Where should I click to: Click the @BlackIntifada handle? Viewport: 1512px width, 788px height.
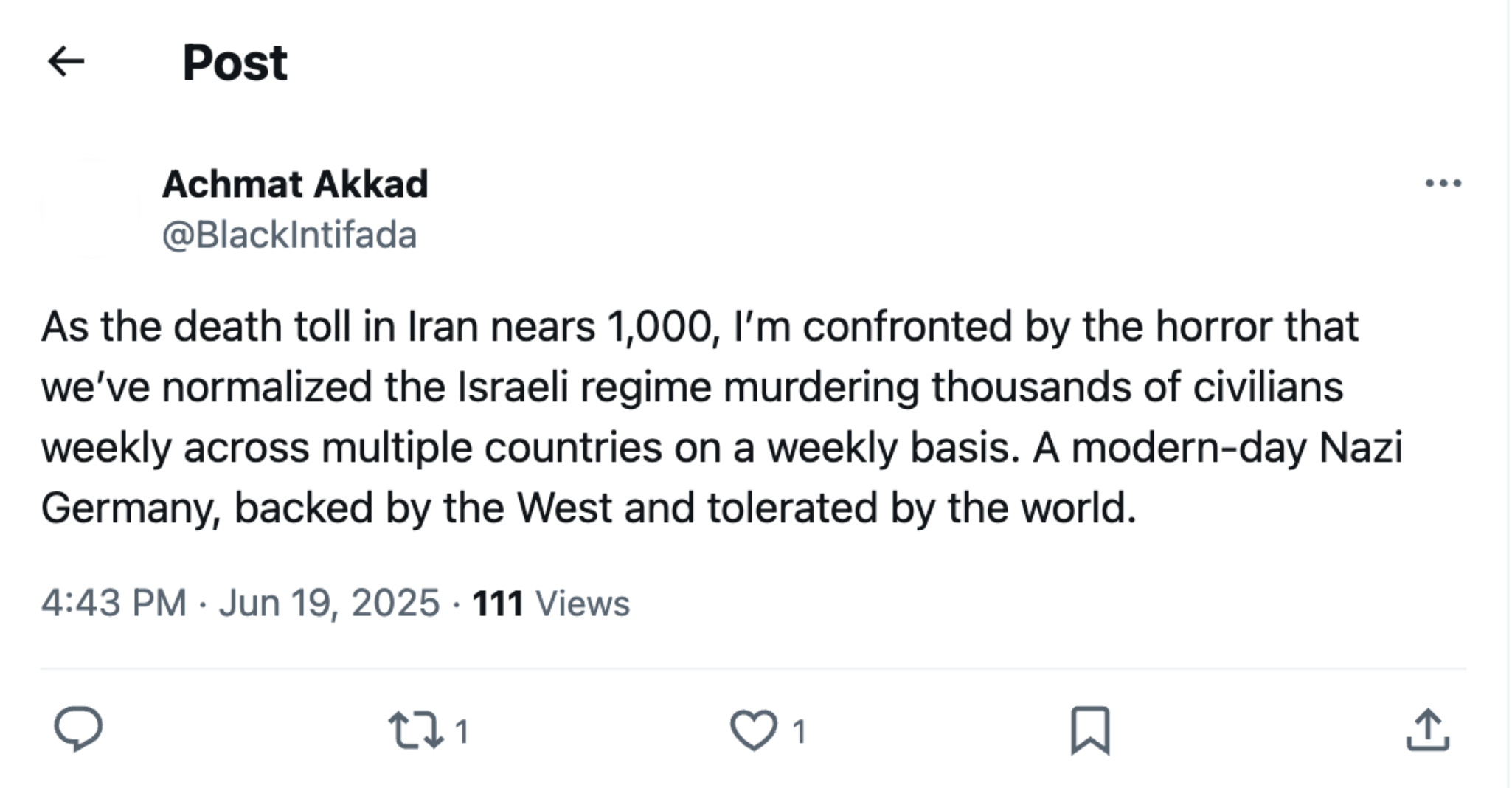[x=289, y=235]
